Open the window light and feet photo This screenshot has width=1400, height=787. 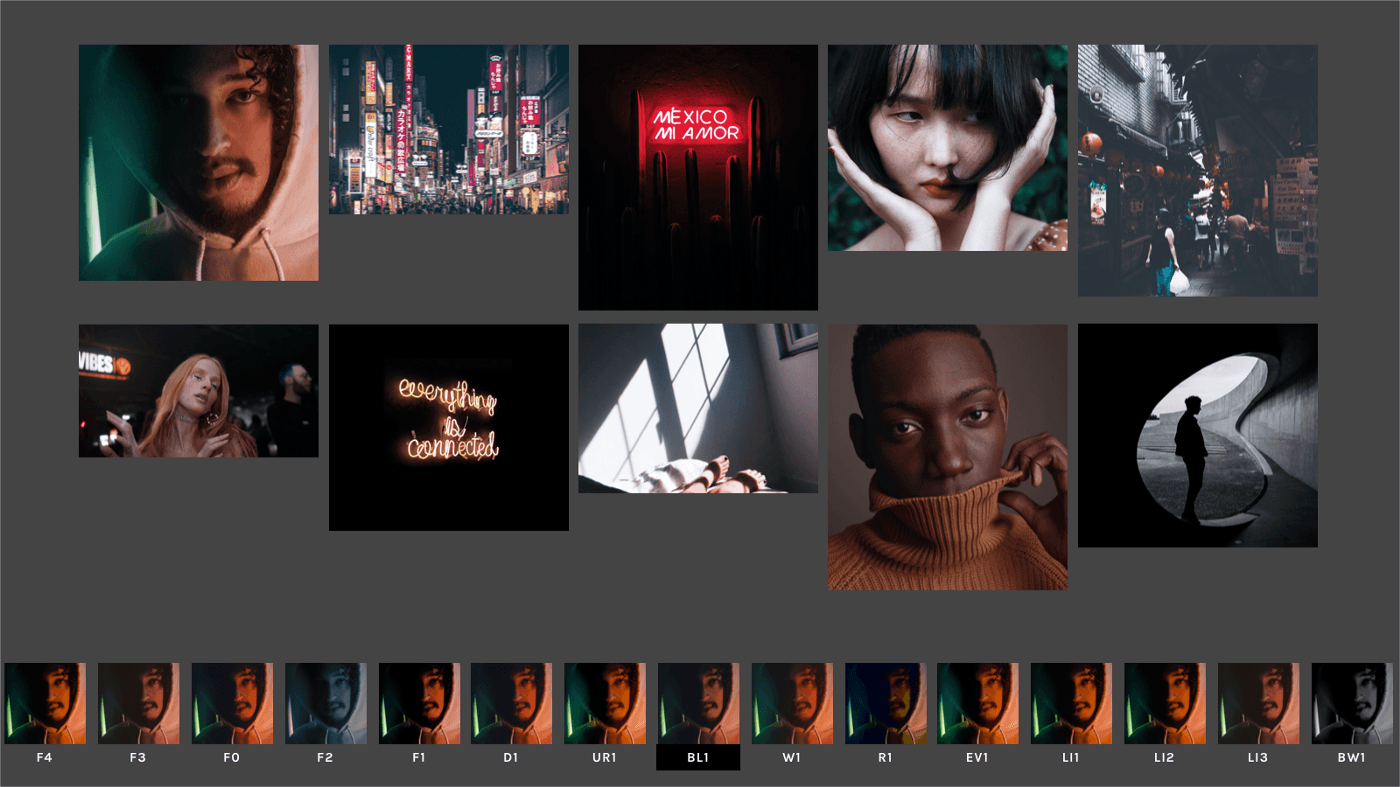698,408
